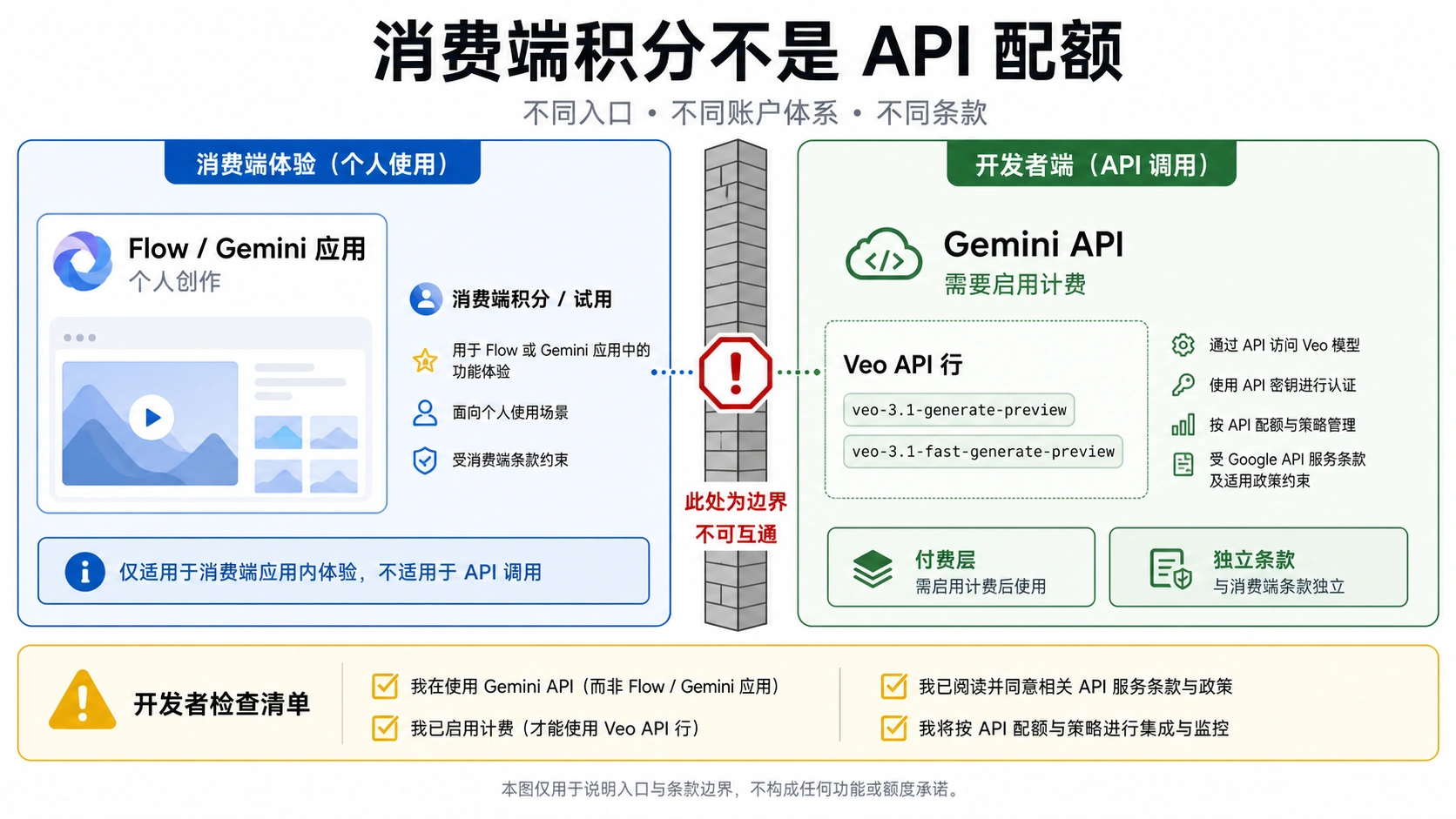Toggle checkbox 我已阅读并同意相关 API 服务条款与政策

pyautogui.click(x=893, y=686)
